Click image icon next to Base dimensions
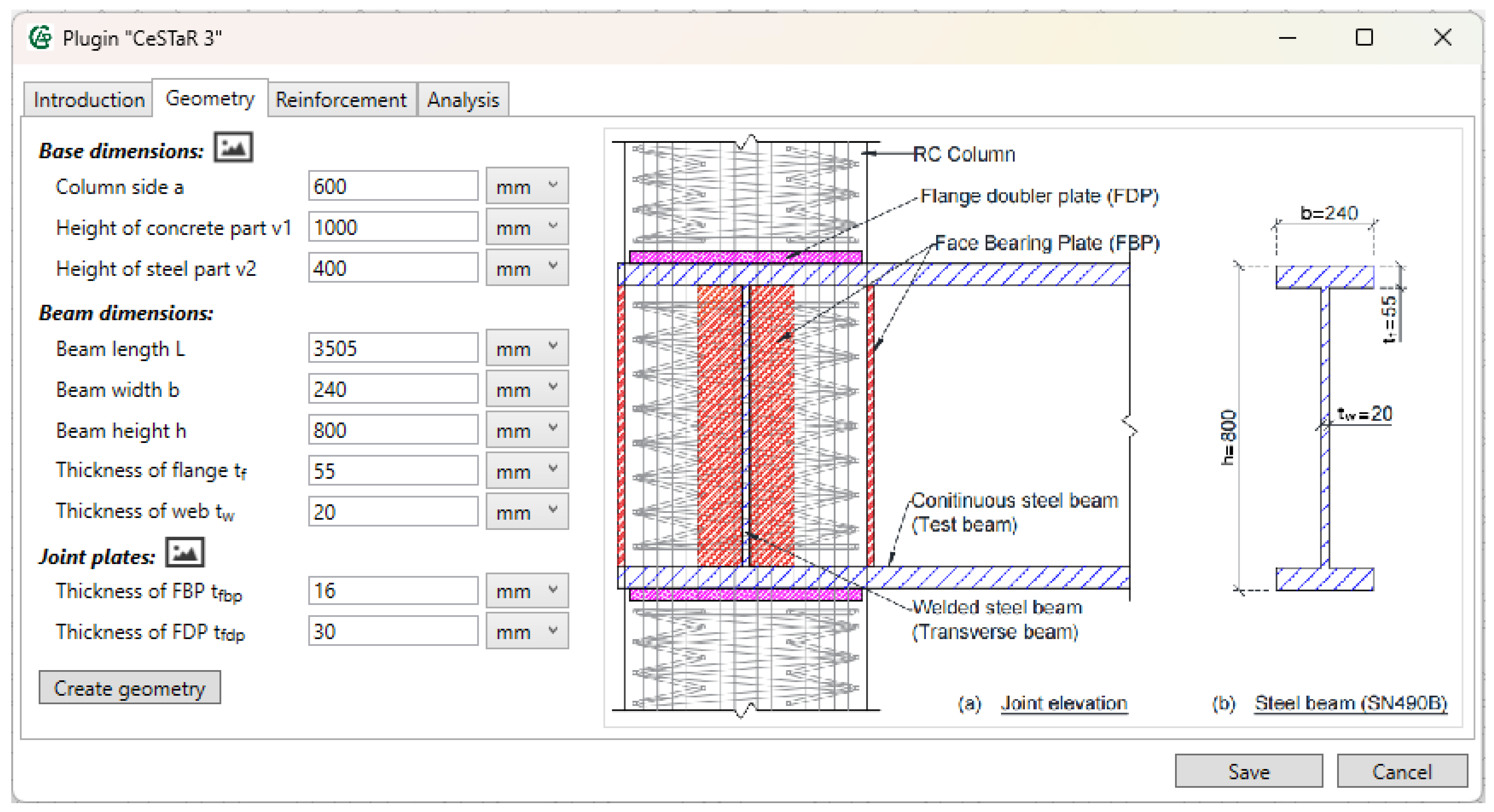Viewport: 1494px width, 812px height. (233, 147)
